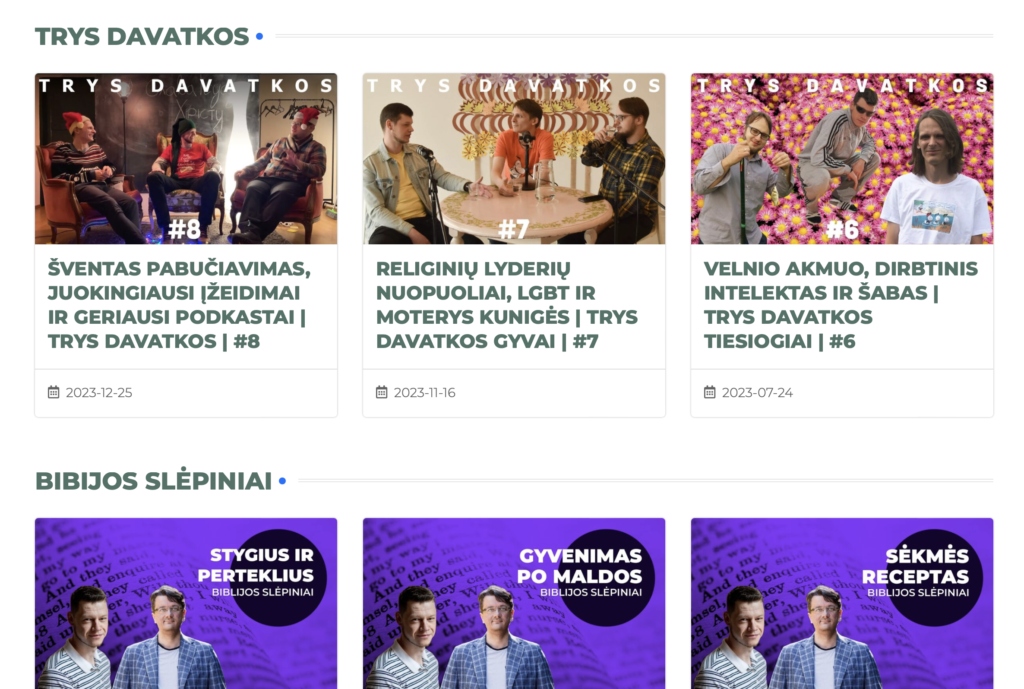Click the #8 episode number overlay
Viewport: 1024px width, 689px height.
[184, 229]
